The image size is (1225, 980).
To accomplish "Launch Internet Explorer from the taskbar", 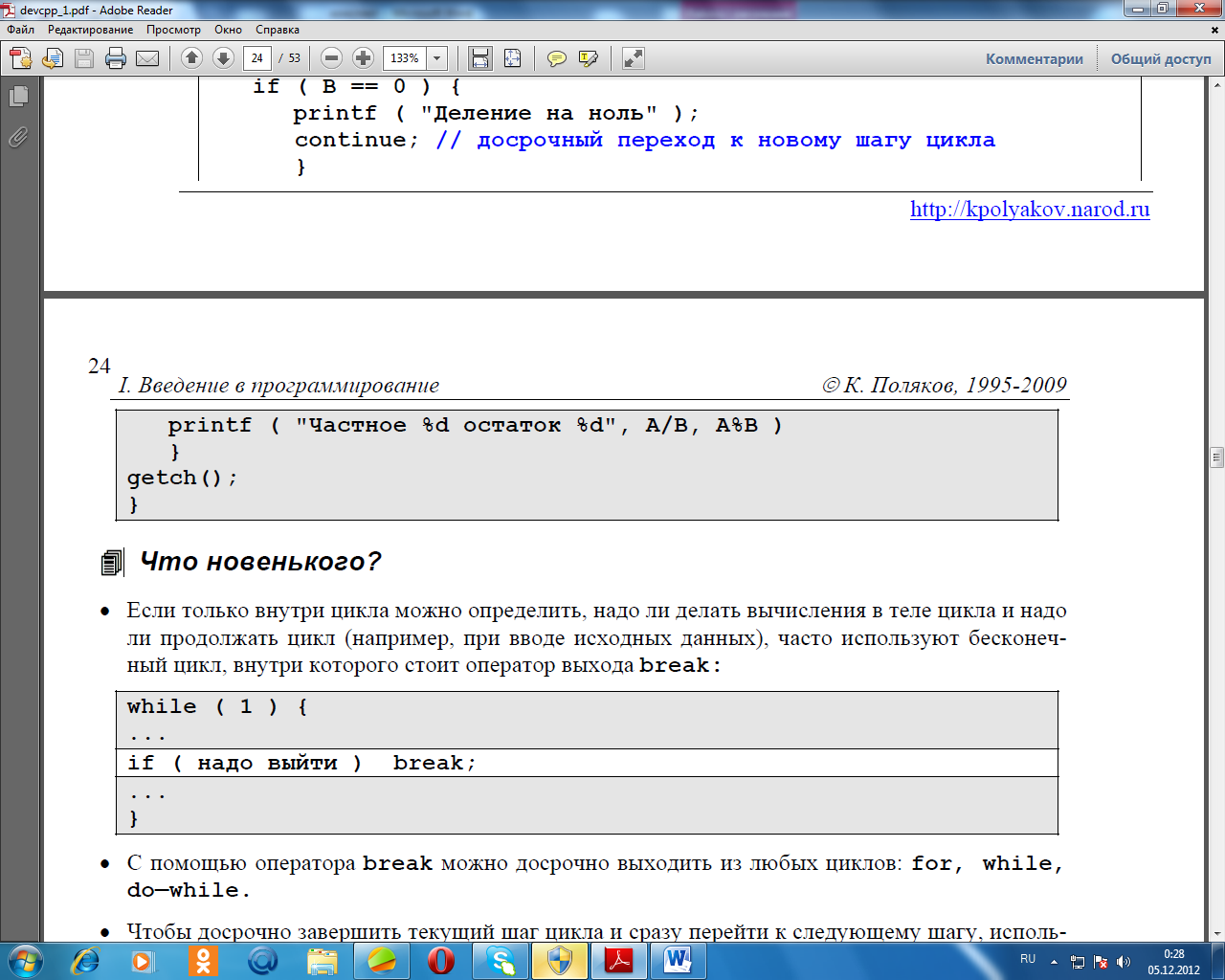I will point(85,961).
